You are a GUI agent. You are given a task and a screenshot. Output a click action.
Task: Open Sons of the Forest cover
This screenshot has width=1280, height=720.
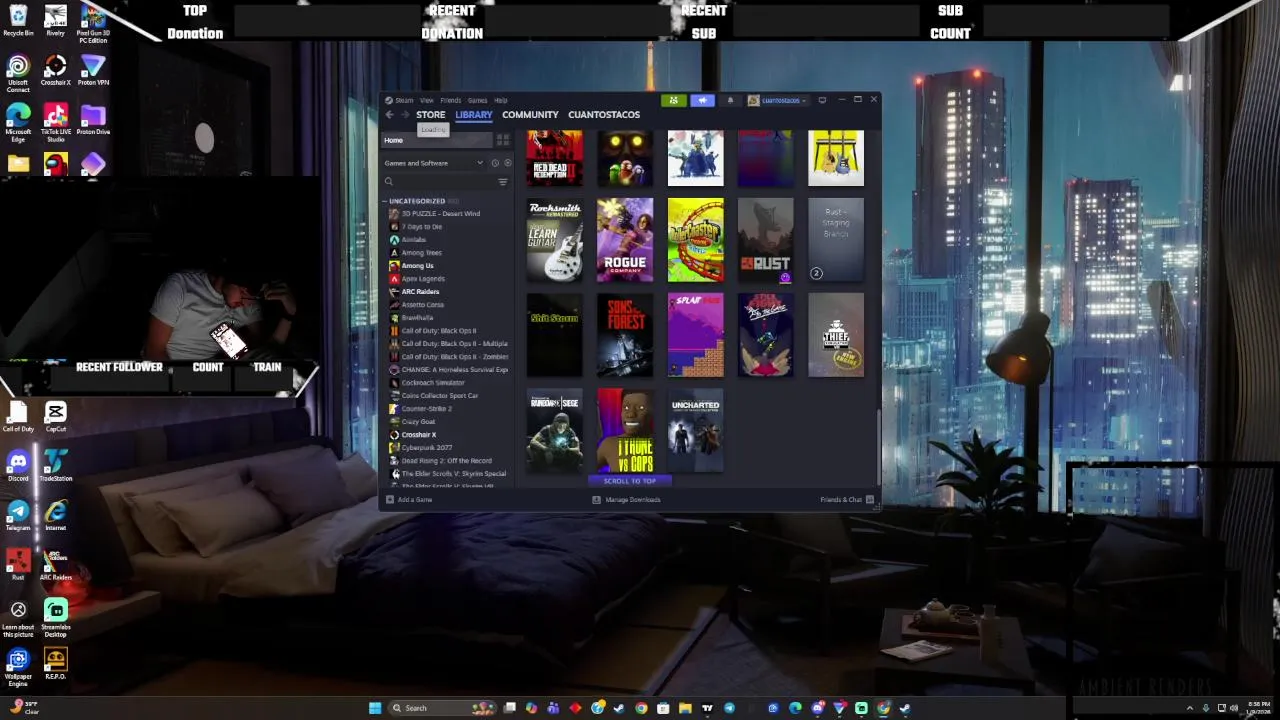[625, 335]
